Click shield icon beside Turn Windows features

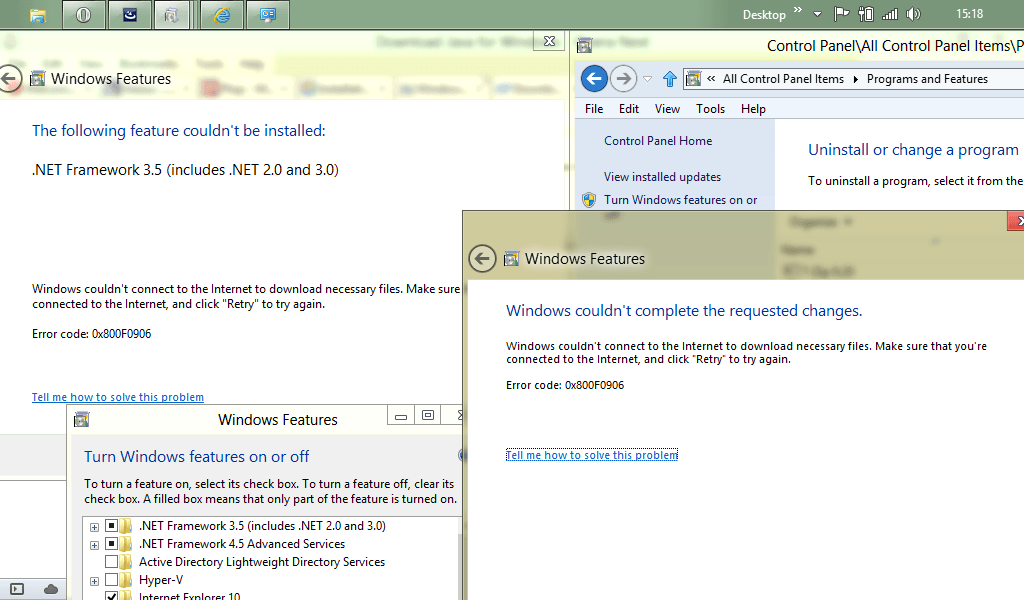[589, 200]
